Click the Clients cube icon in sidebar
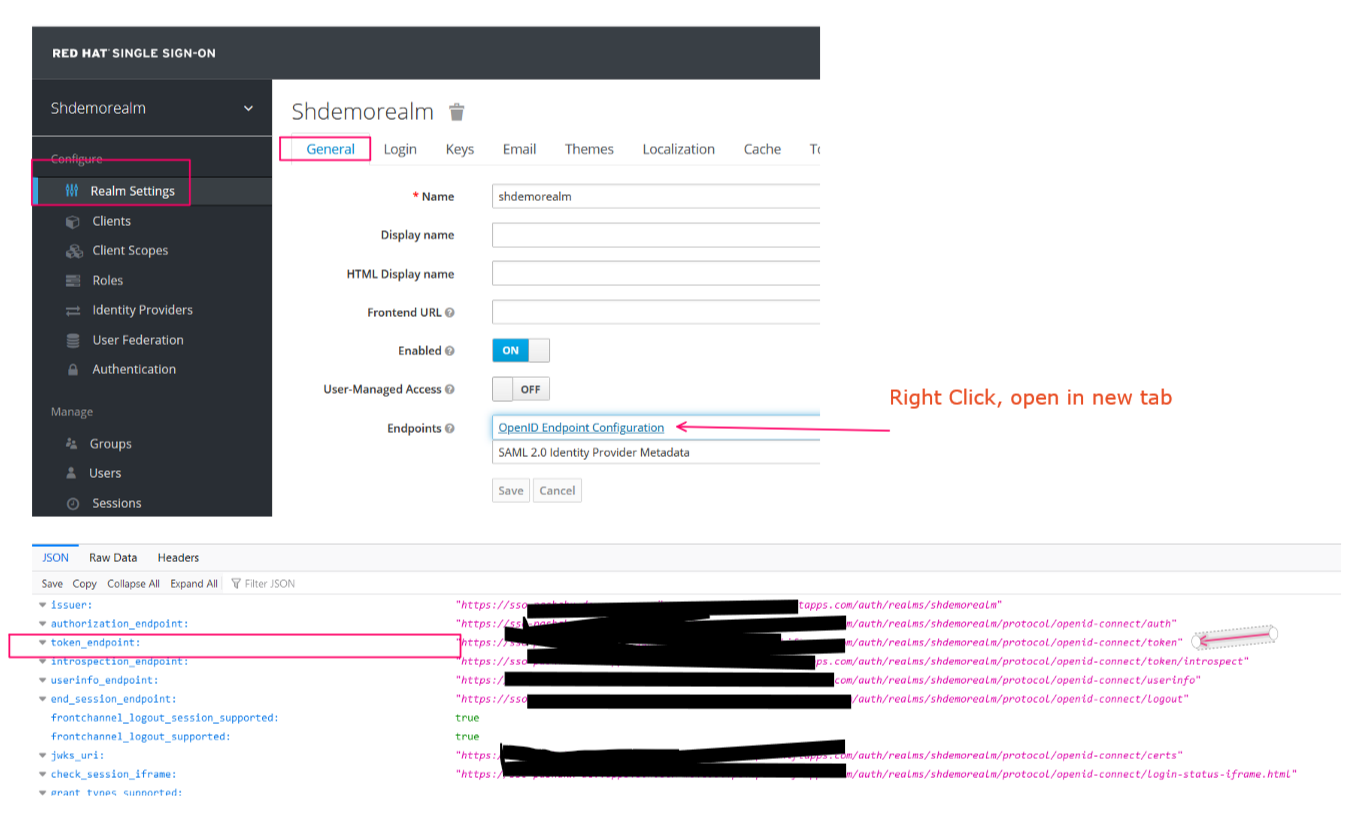 click(72, 221)
